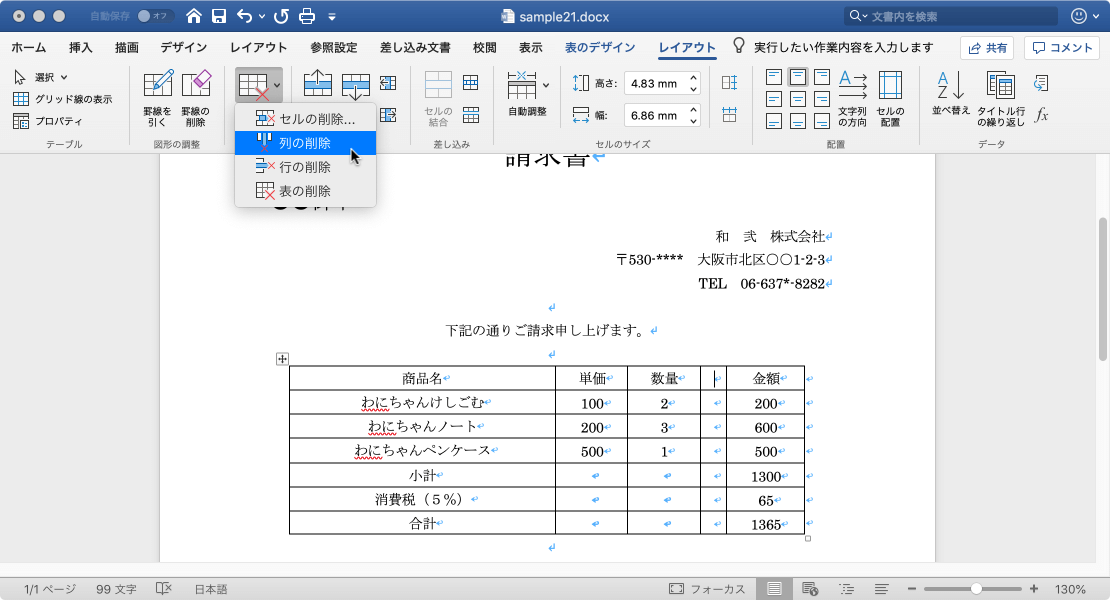Undo the last action
Screen dimensions: 1110x600
[245, 16]
